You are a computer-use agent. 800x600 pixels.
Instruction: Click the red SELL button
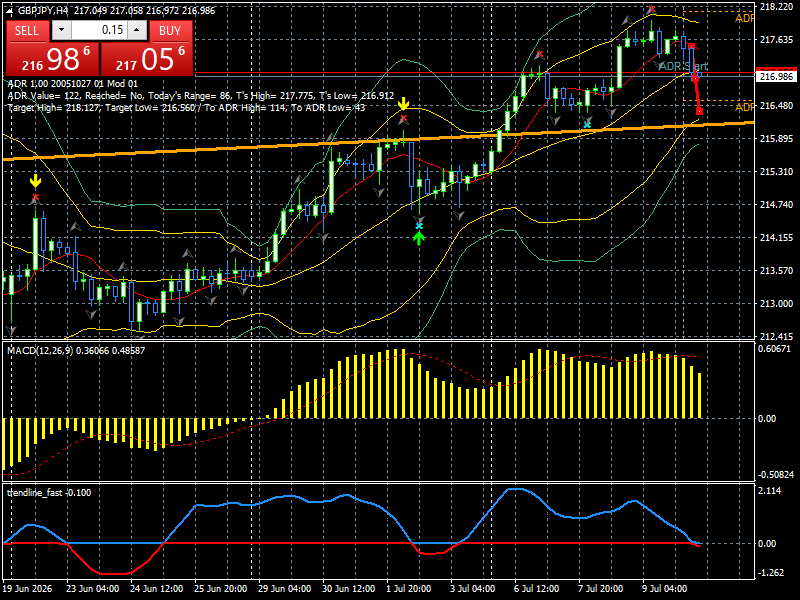pos(27,31)
